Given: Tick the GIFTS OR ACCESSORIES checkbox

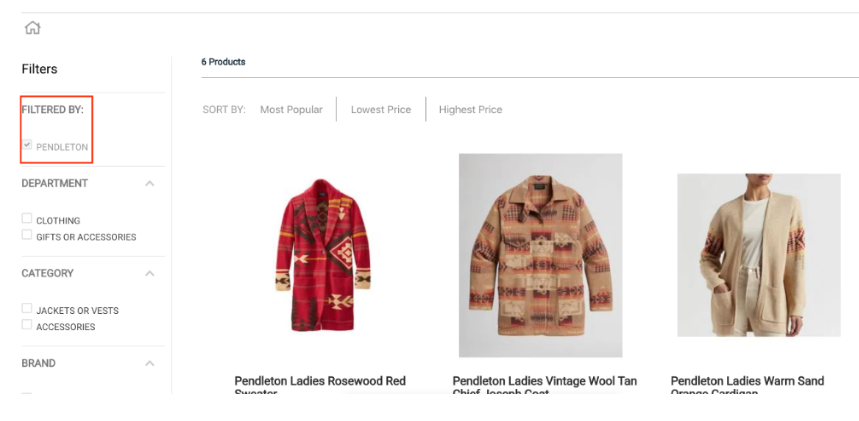Looking at the screenshot, I should point(27,235).
